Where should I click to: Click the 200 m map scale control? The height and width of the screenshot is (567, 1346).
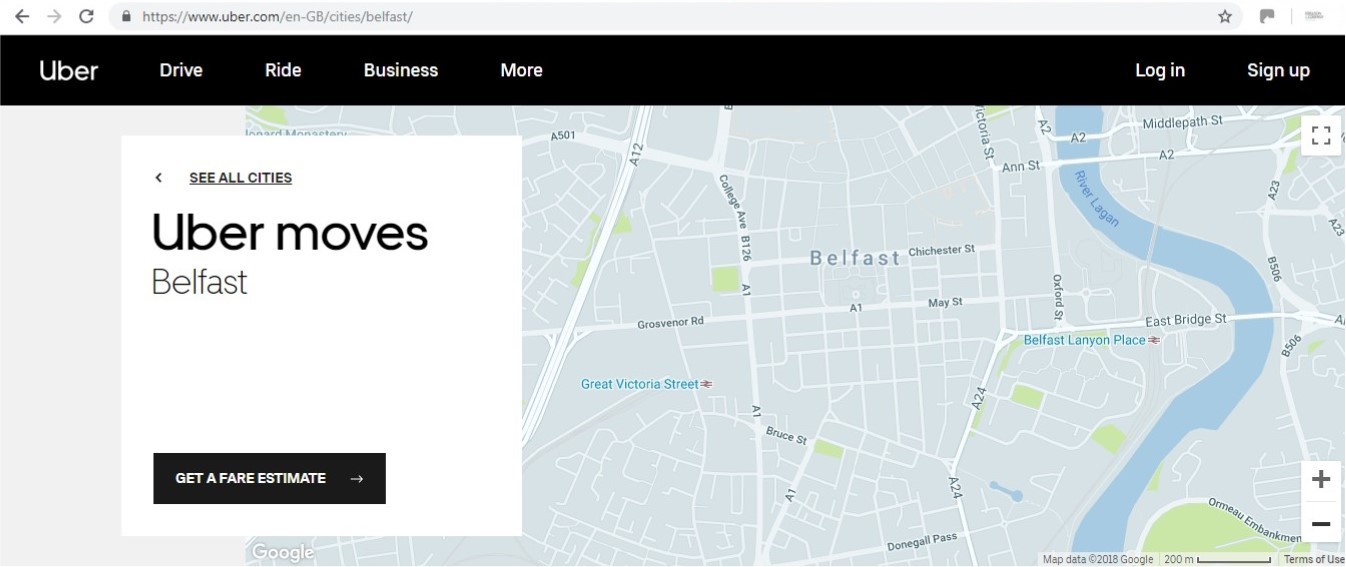pyautogui.click(x=1217, y=559)
